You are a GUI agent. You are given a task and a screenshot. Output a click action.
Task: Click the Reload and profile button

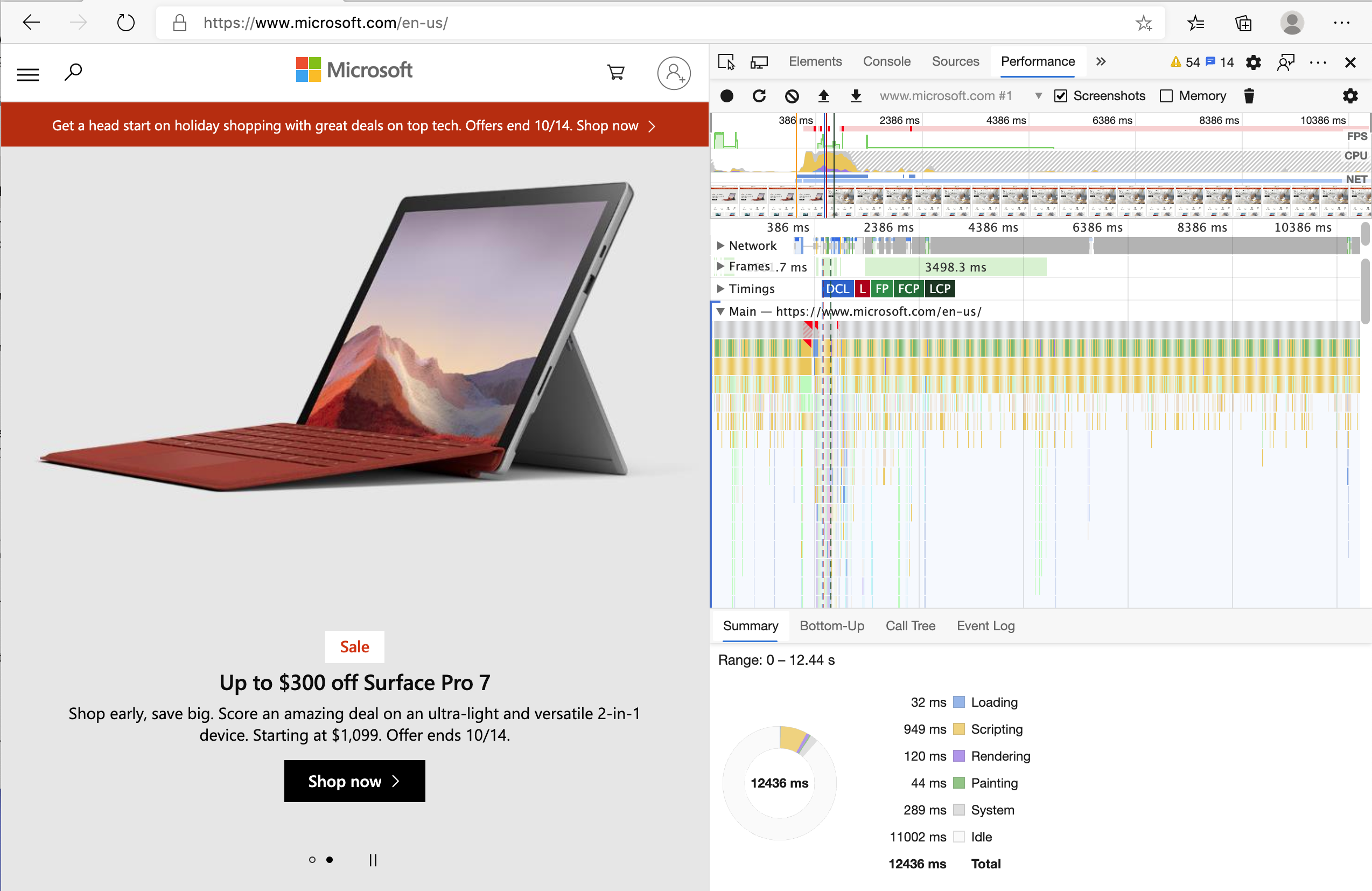point(760,95)
